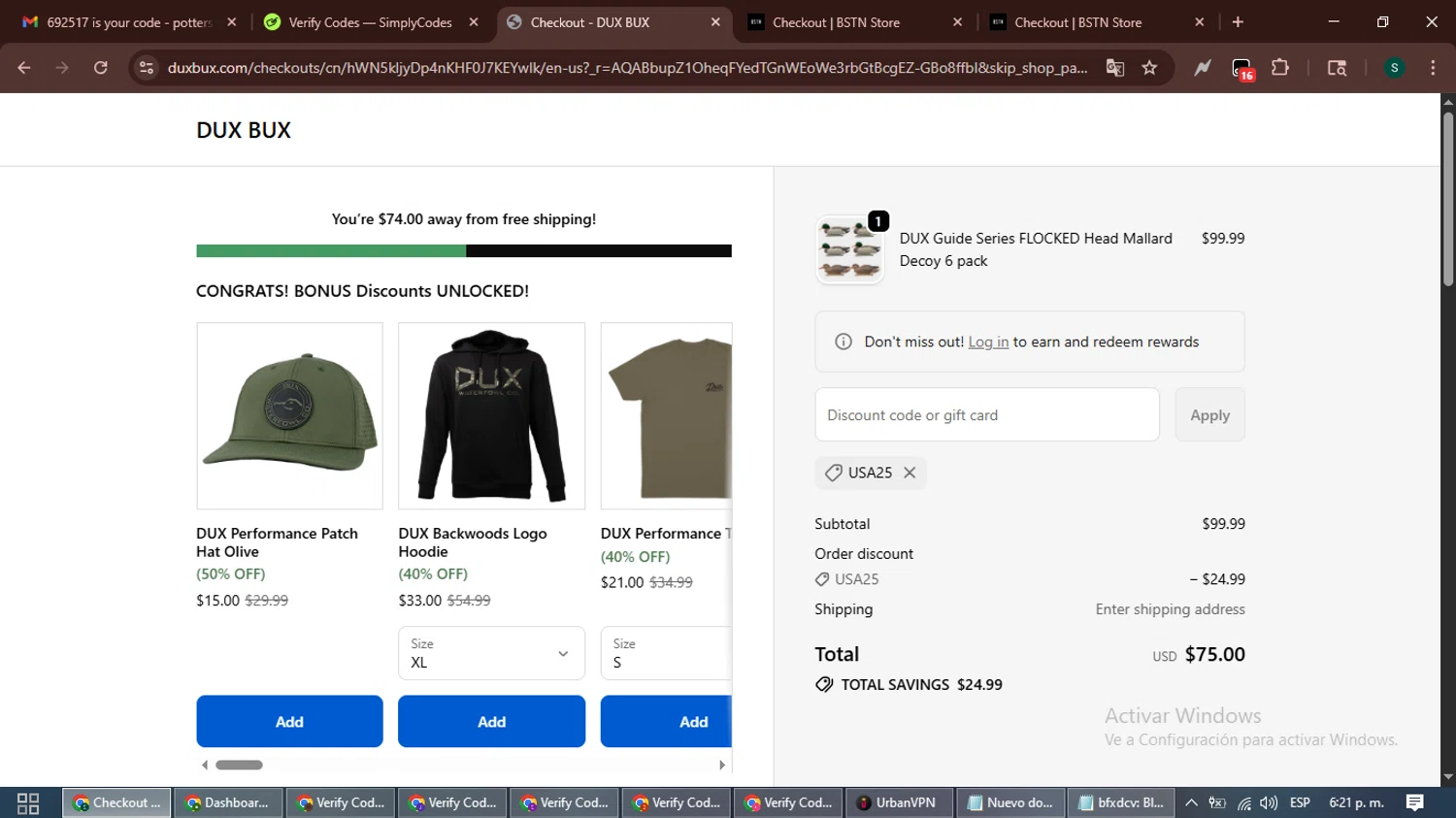Open the Nuevo do... notepad taskbar item
The image size is (1456, 818).
coord(1009,802)
